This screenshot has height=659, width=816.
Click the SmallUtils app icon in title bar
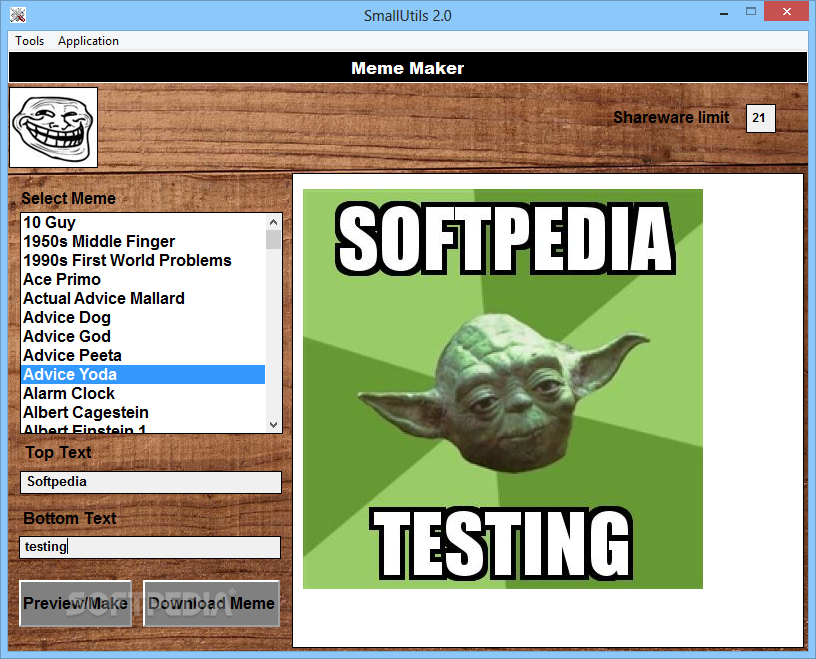point(18,15)
